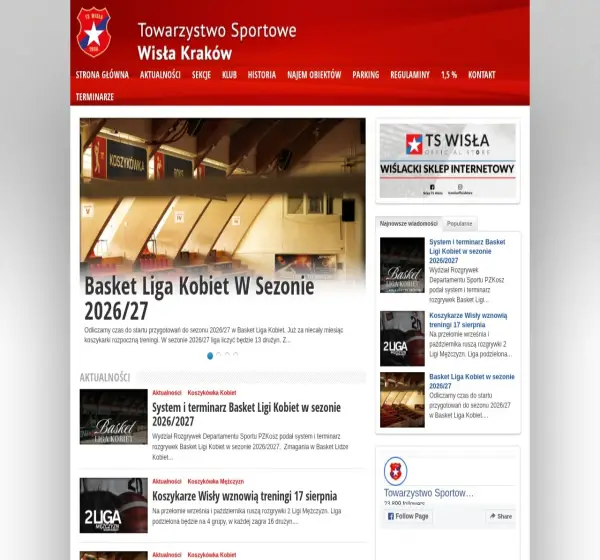Open the Aktualności section heading
Image resolution: width=600 pixels, height=560 pixels.
105,377
